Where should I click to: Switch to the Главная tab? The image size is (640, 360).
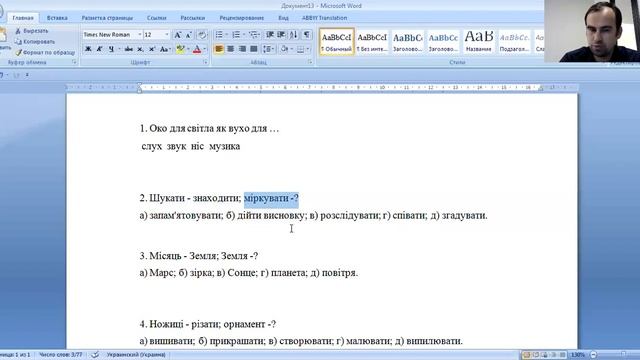click(x=23, y=18)
